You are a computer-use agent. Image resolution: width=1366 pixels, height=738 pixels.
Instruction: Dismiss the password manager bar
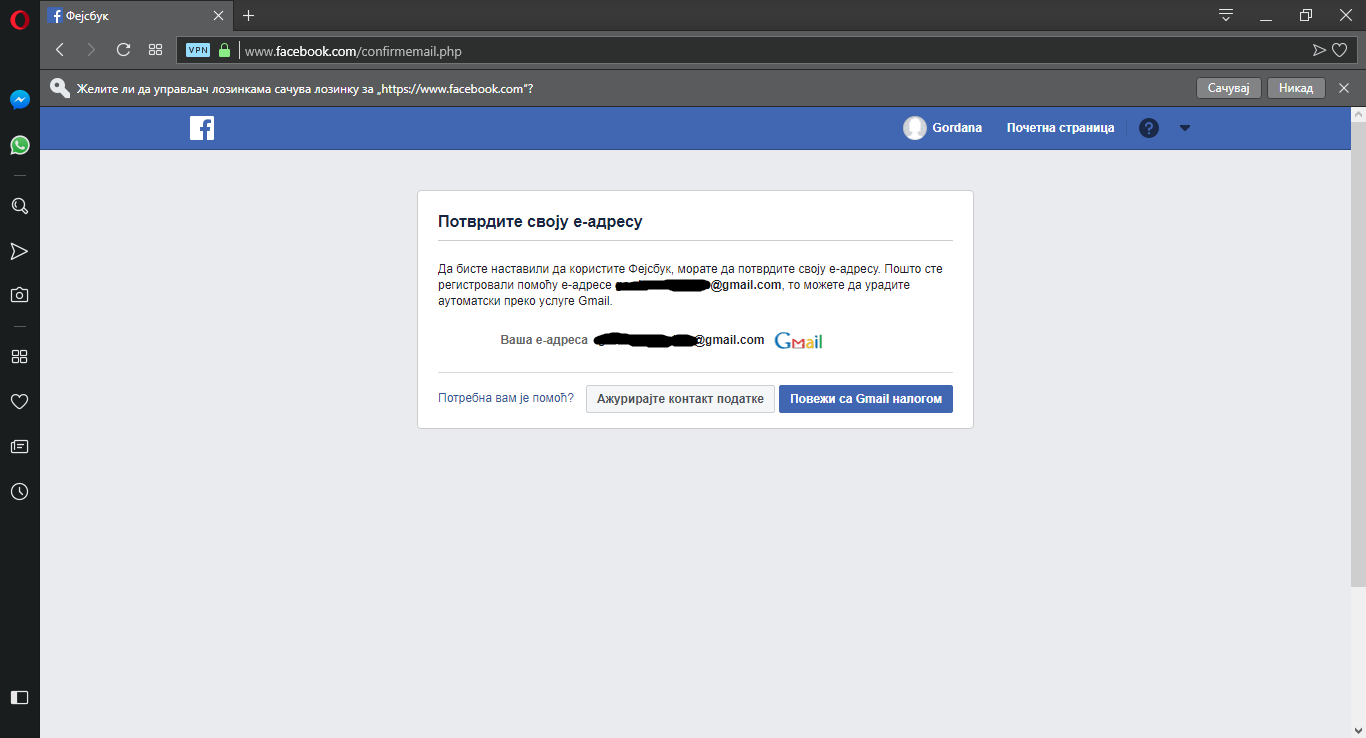click(x=1344, y=88)
